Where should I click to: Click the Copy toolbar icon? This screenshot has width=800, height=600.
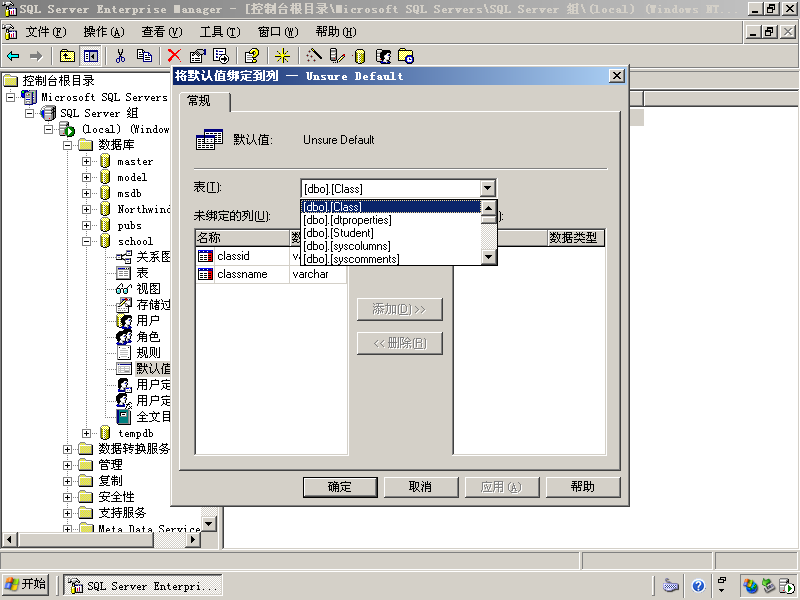[144, 56]
